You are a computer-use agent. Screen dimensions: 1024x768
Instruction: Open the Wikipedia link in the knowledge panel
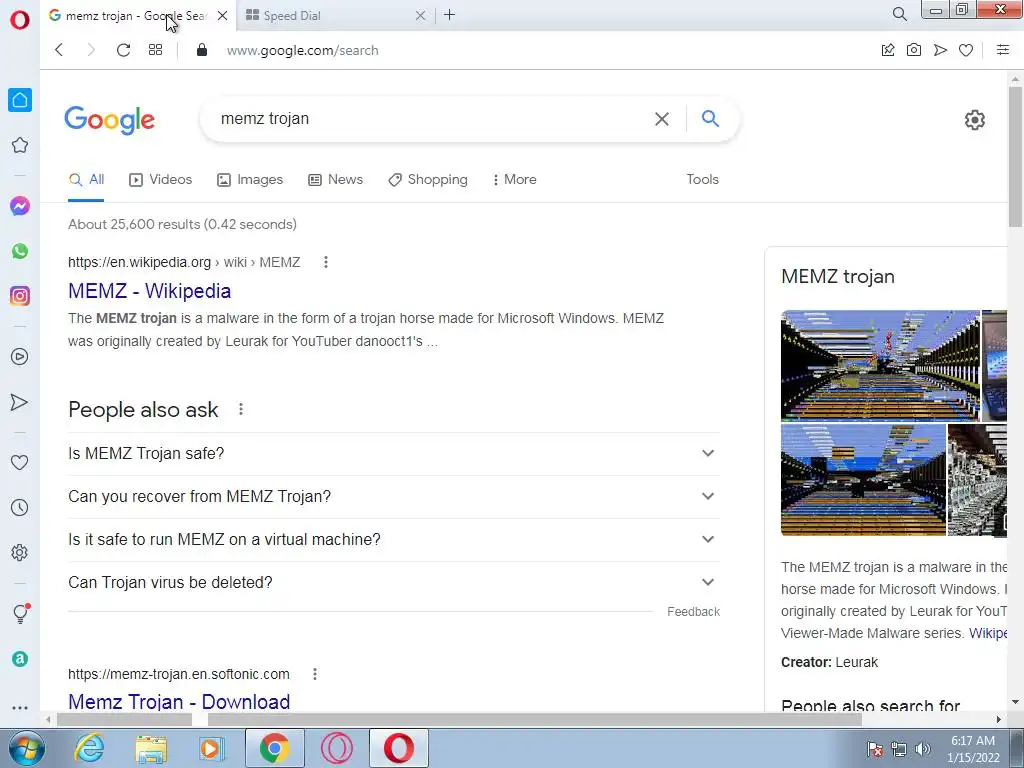pyautogui.click(x=987, y=633)
